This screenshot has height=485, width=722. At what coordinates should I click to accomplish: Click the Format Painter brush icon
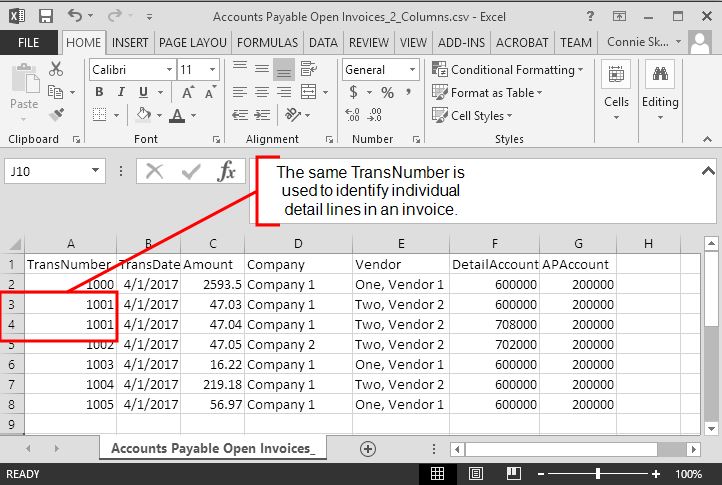pos(56,114)
